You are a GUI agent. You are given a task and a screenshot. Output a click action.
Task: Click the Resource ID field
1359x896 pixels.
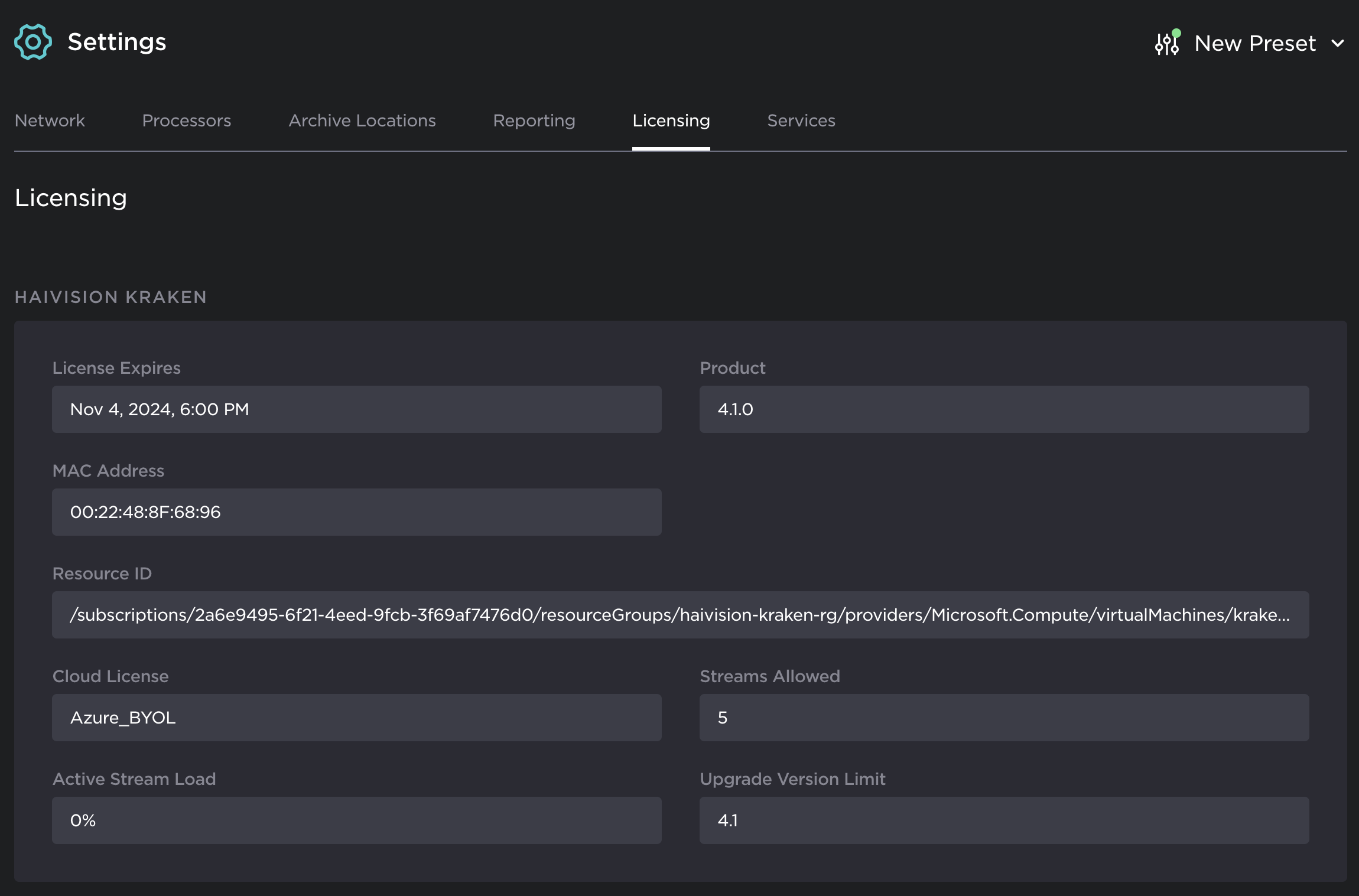pos(680,615)
